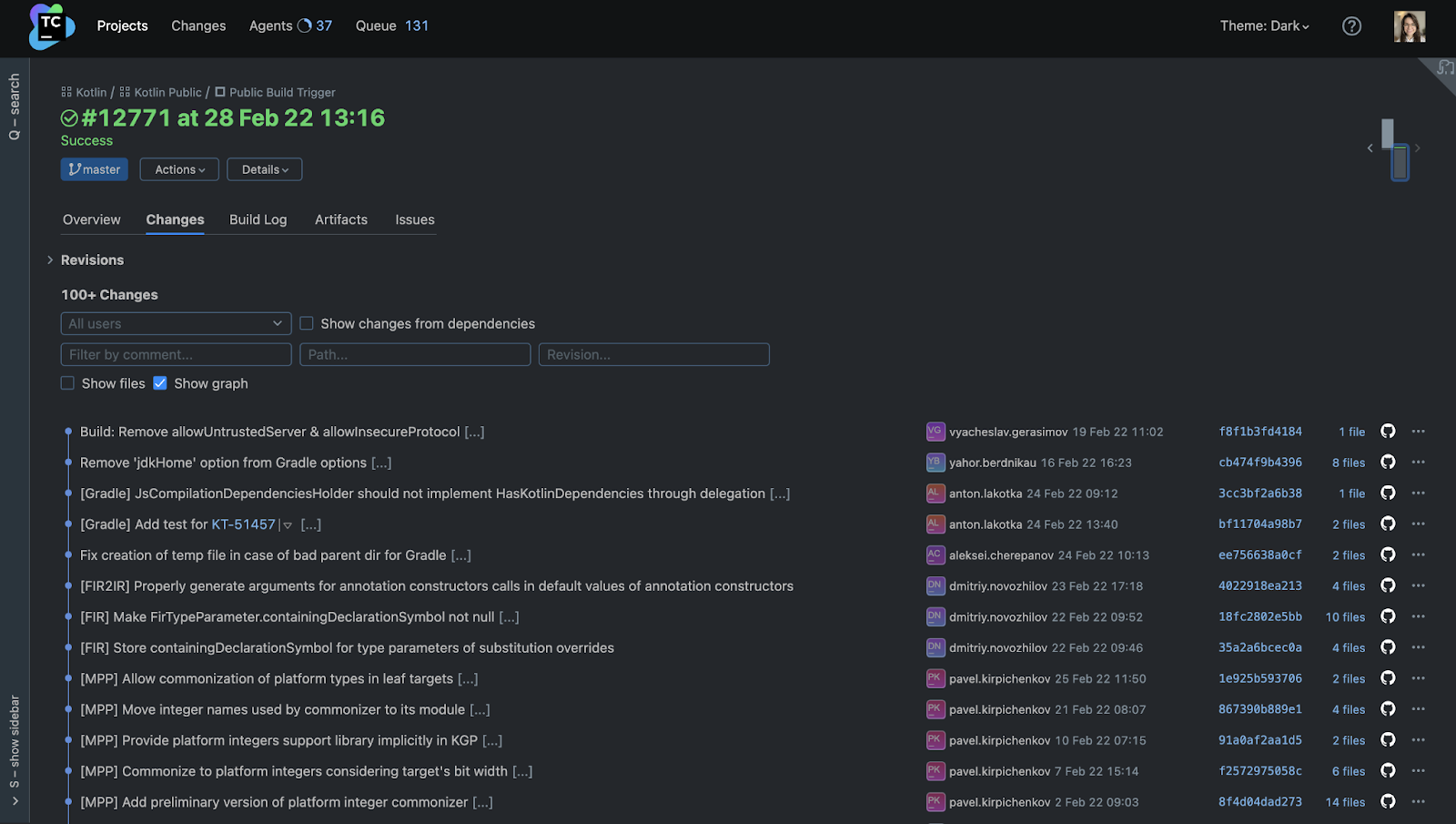Screen dimensions: 1456x824
Task: Click the master branch button
Action: 95,169
